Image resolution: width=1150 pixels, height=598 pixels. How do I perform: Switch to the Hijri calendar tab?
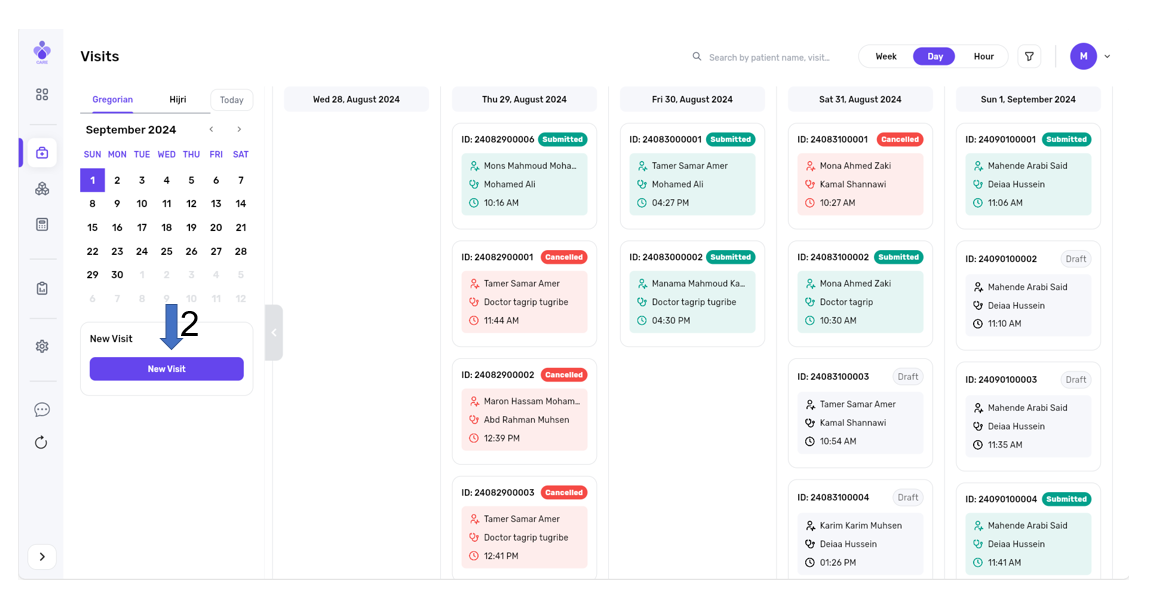click(177, 100)
